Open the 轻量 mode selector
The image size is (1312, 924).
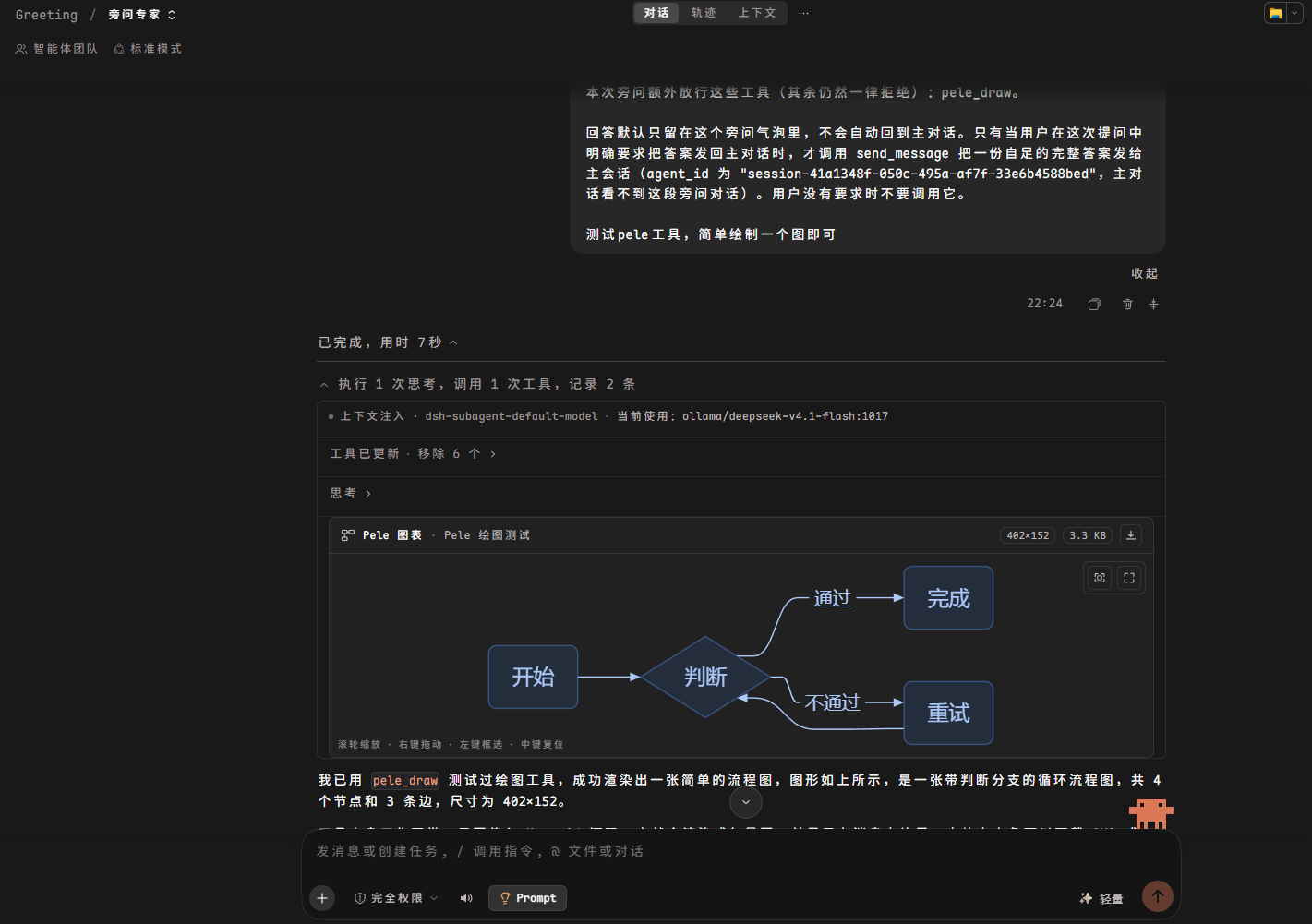pyautogui.click(x=1101, y=898)
